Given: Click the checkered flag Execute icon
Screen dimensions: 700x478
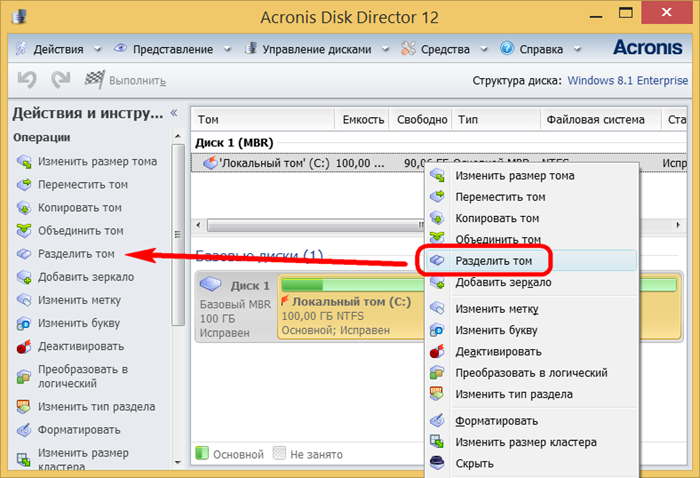Looking at the screenshot, I should coord(95,80).
